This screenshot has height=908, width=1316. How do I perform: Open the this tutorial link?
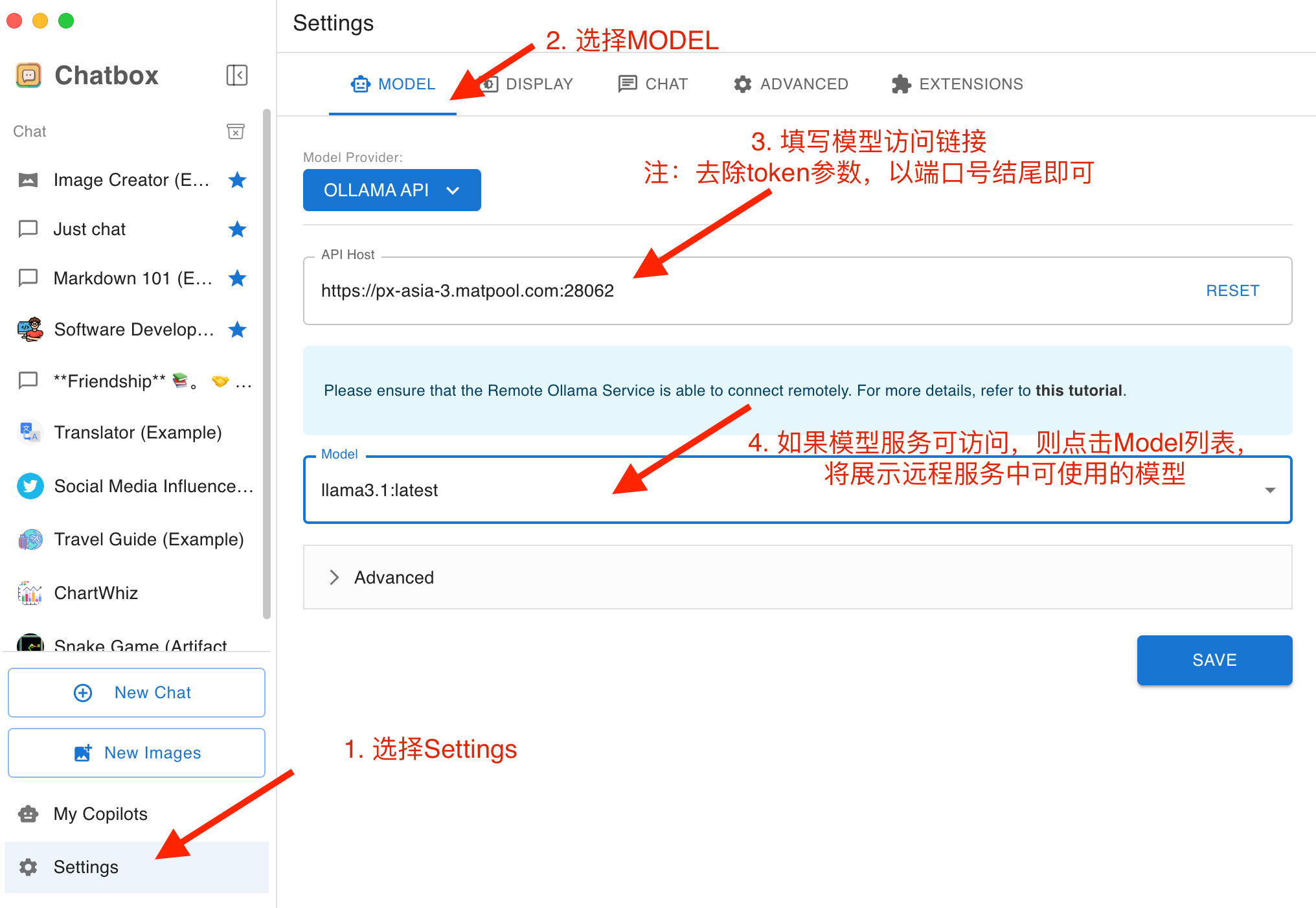(x=1080, y=391)
